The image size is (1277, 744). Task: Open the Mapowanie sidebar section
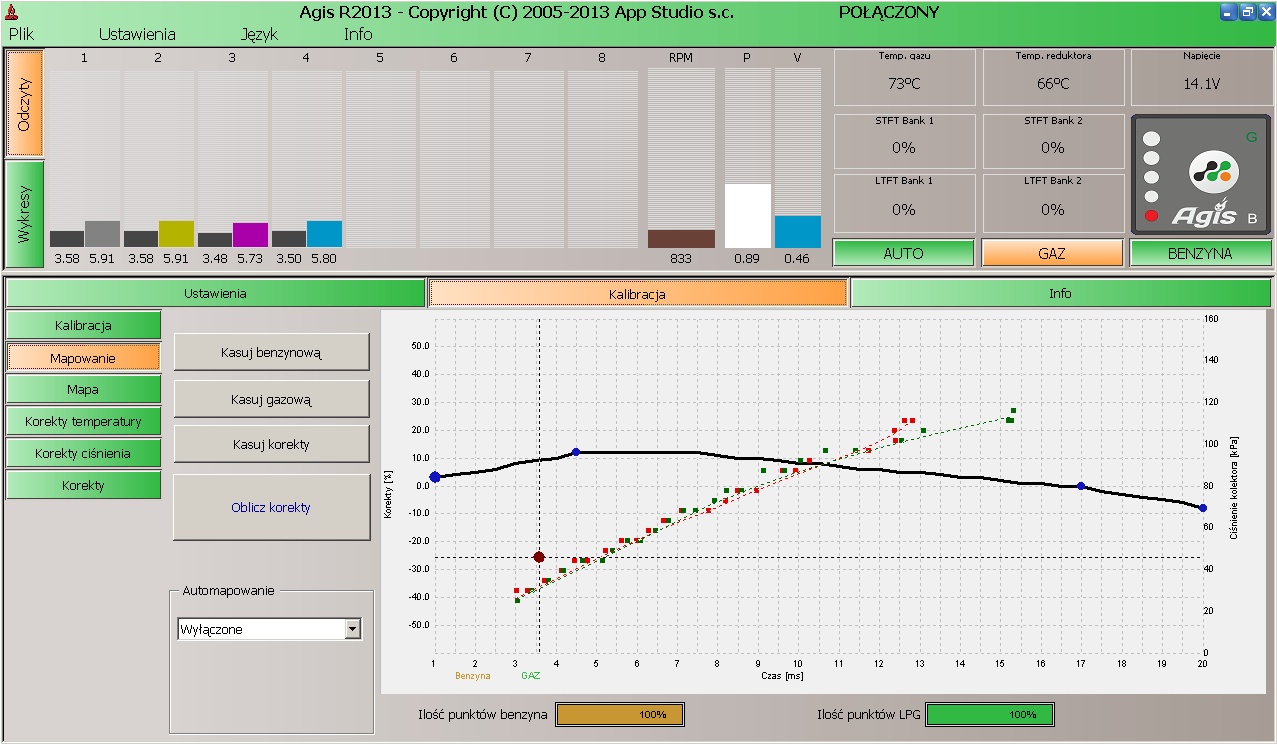[x=83, y=357]
